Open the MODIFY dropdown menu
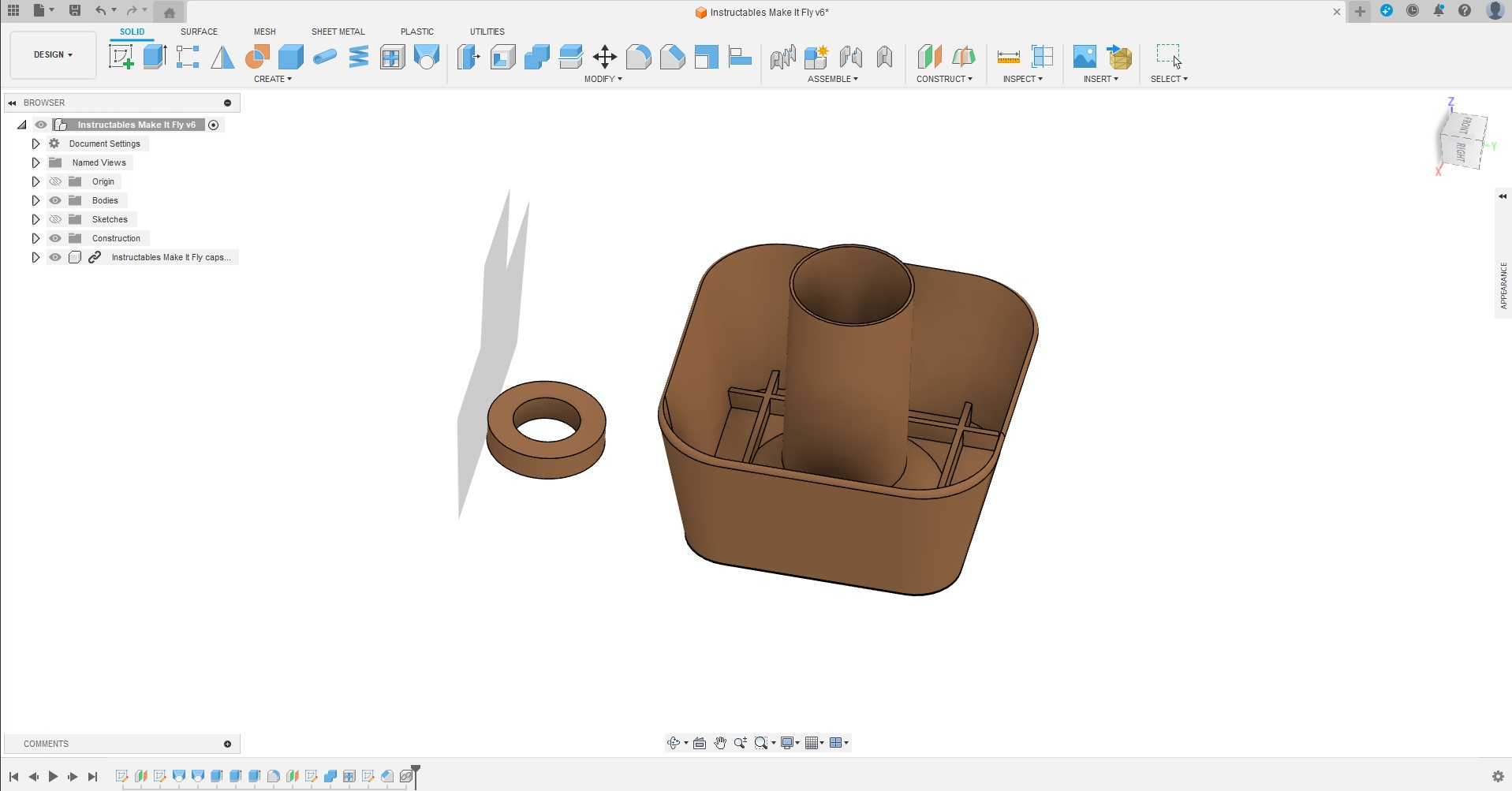This screenshot has height=791, width=1512. (603, 79)
